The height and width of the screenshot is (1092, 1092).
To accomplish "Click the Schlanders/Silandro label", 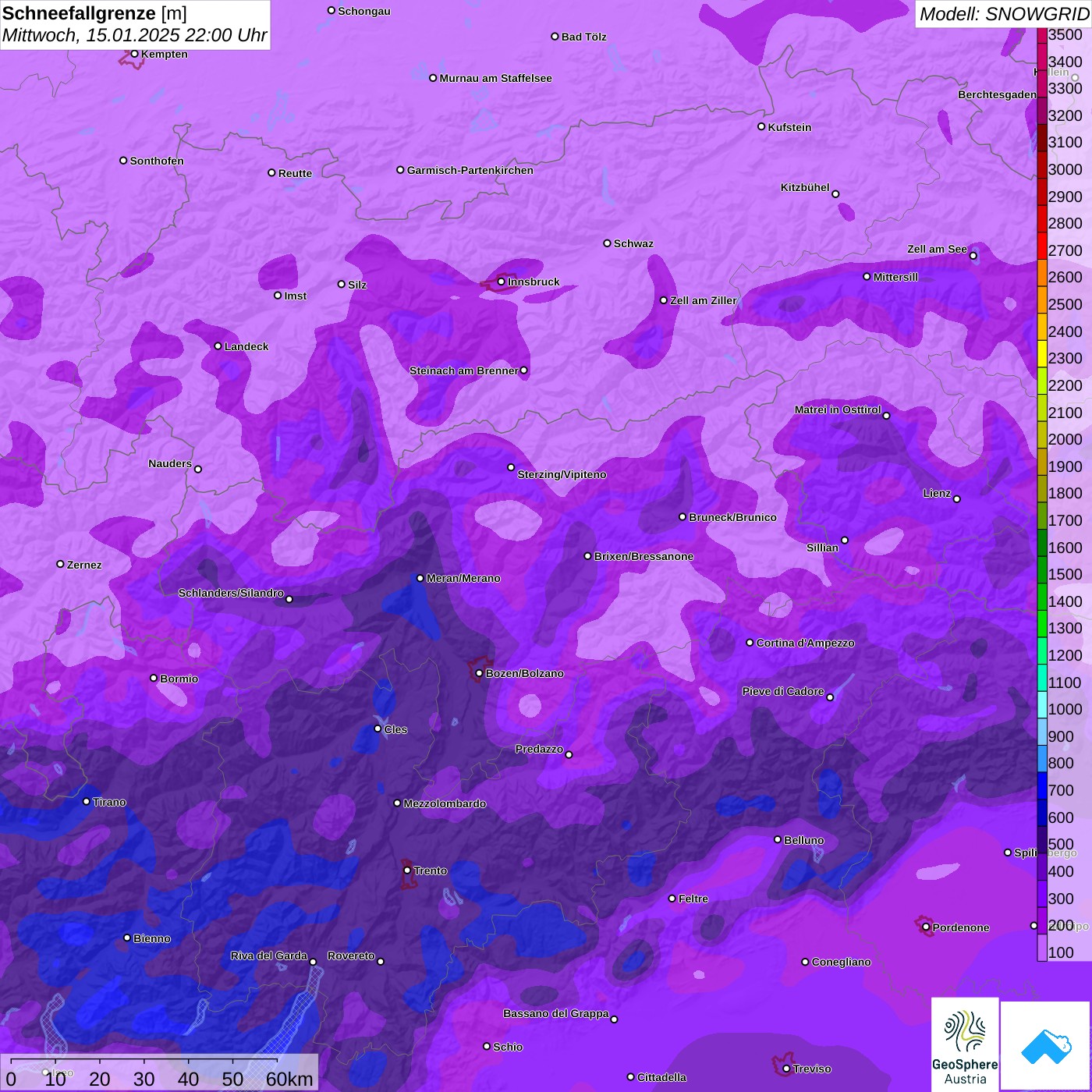I will click(231, 593).
